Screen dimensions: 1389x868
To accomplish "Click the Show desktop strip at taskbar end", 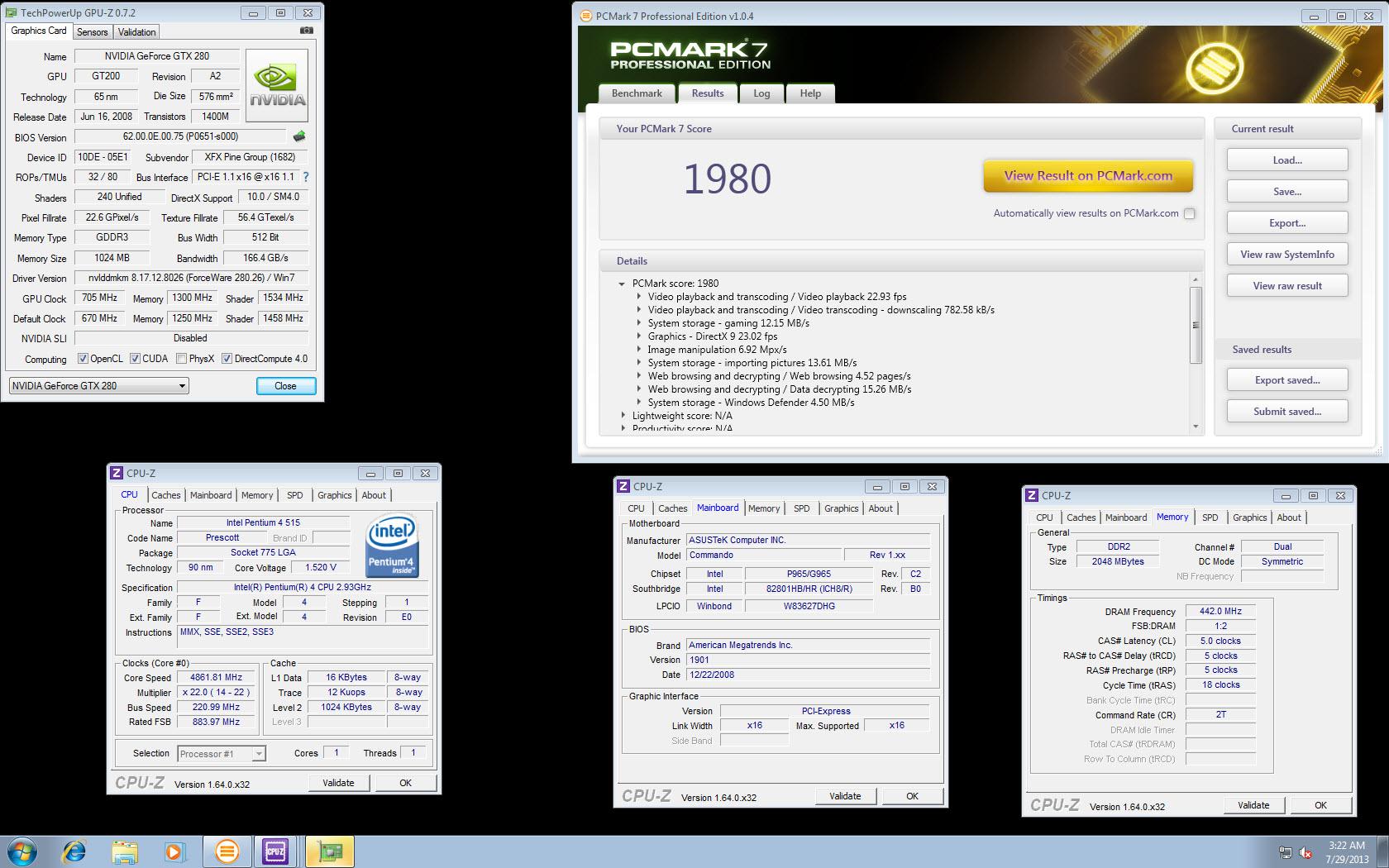I will pos(1383,851).
